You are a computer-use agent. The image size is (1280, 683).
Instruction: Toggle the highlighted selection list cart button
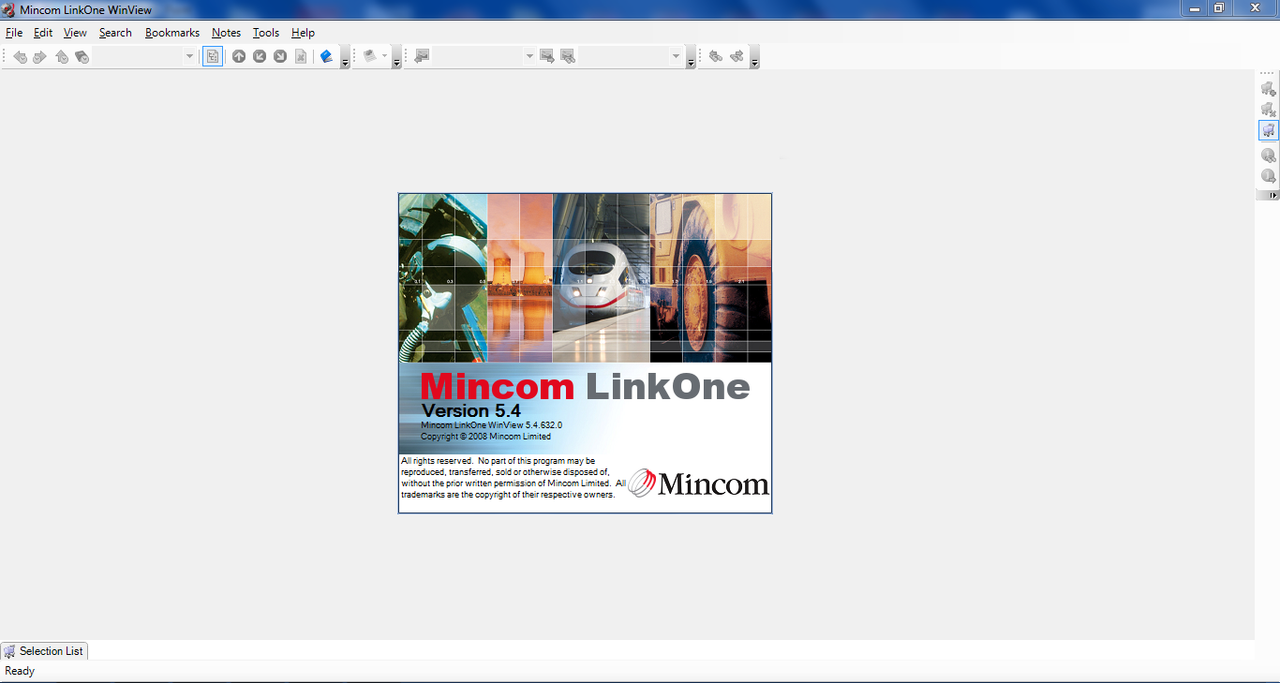point(1268,130)
